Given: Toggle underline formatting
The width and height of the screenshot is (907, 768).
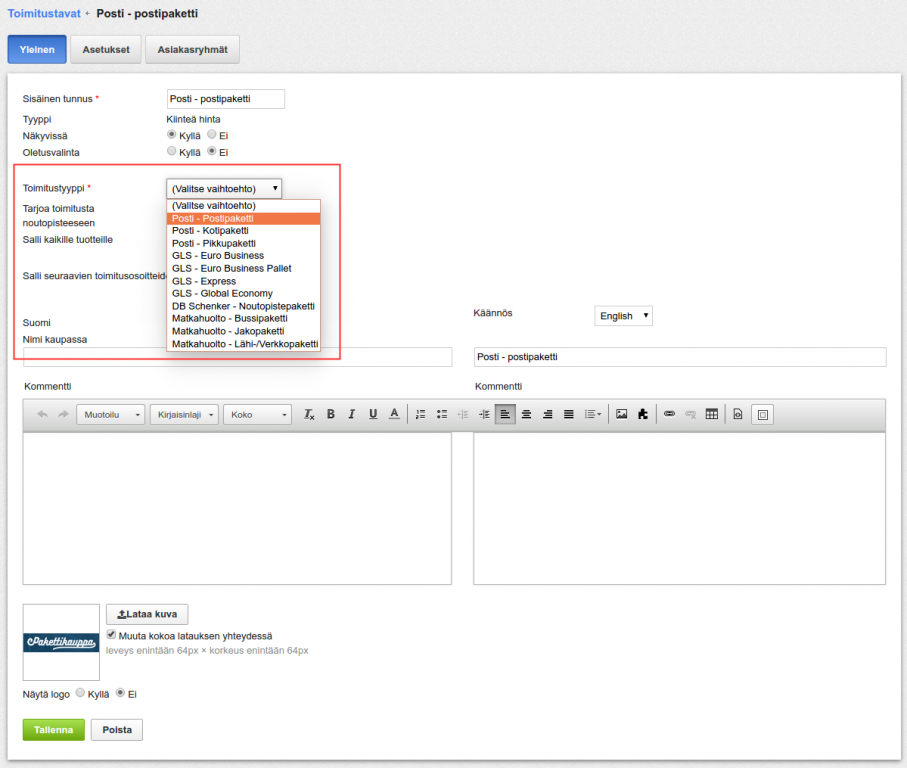Looking at the screenshot, I should click(373, 414).
